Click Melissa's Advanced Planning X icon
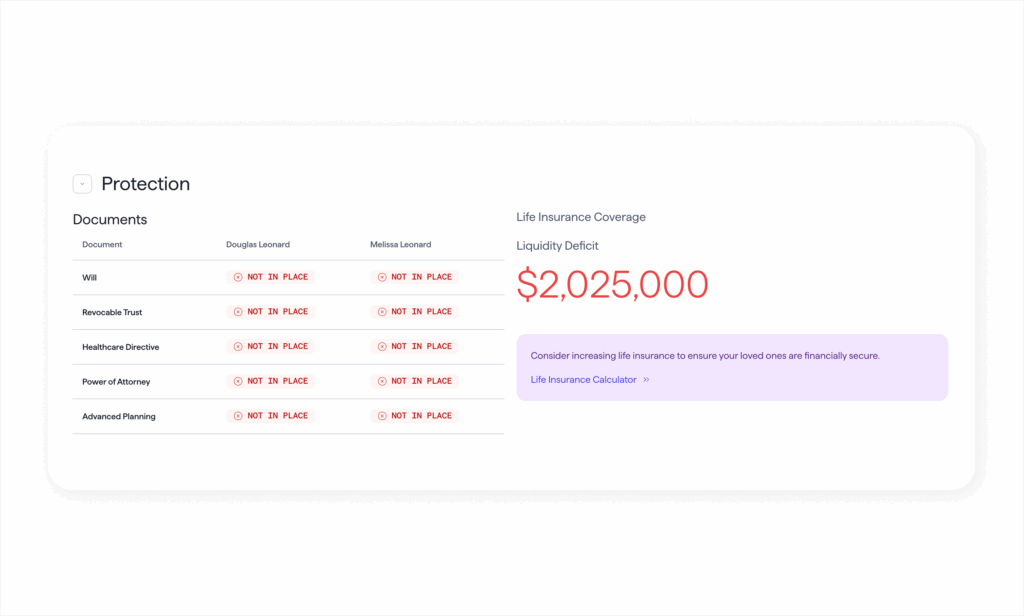The width and height of the screenshot is (1024, 616). (382, 416)
